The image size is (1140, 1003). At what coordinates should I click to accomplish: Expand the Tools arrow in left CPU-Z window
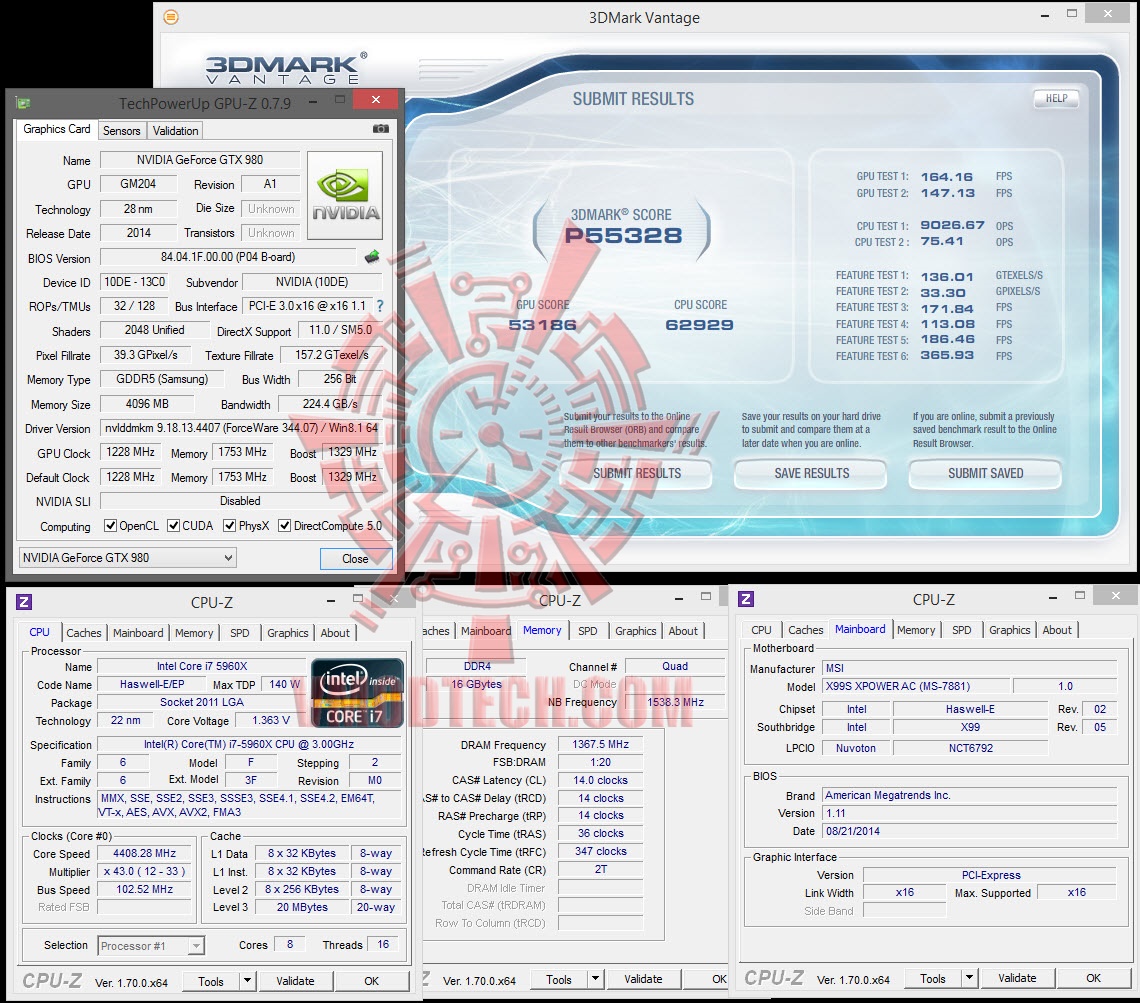pos(247,980)
